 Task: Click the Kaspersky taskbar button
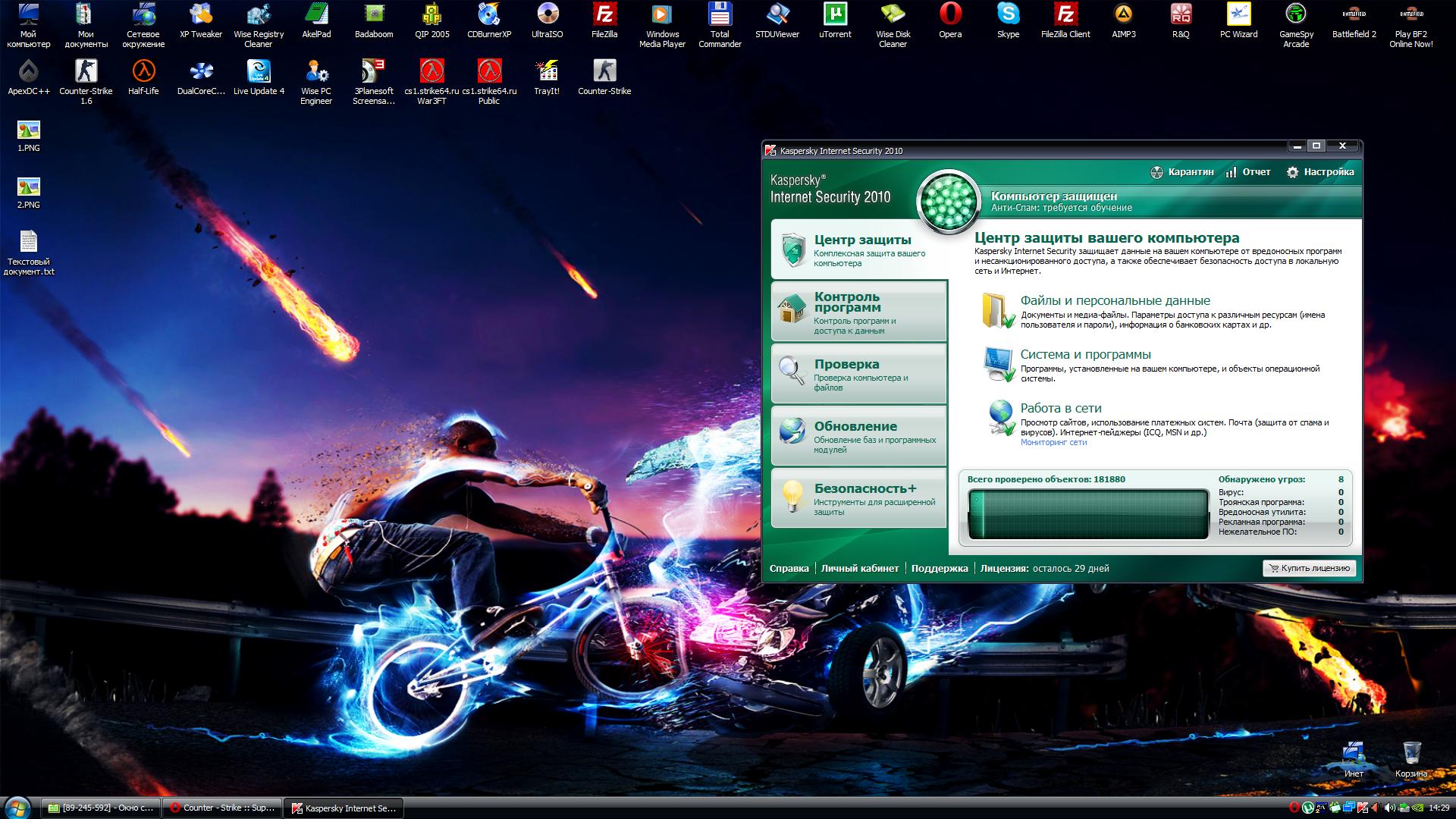coord(344,808)
